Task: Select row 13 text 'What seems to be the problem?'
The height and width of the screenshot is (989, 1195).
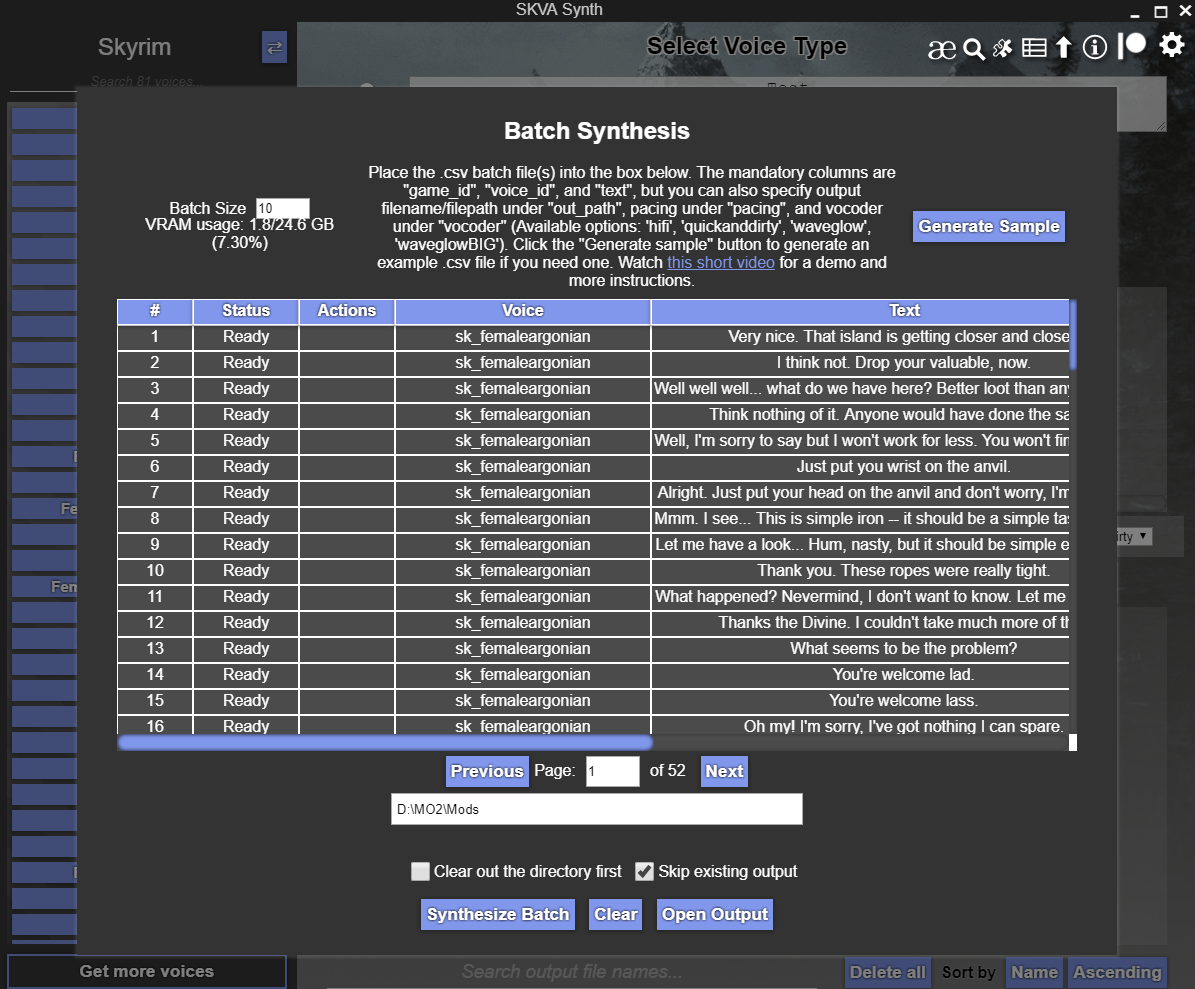Action: click(x=903, y=648)
